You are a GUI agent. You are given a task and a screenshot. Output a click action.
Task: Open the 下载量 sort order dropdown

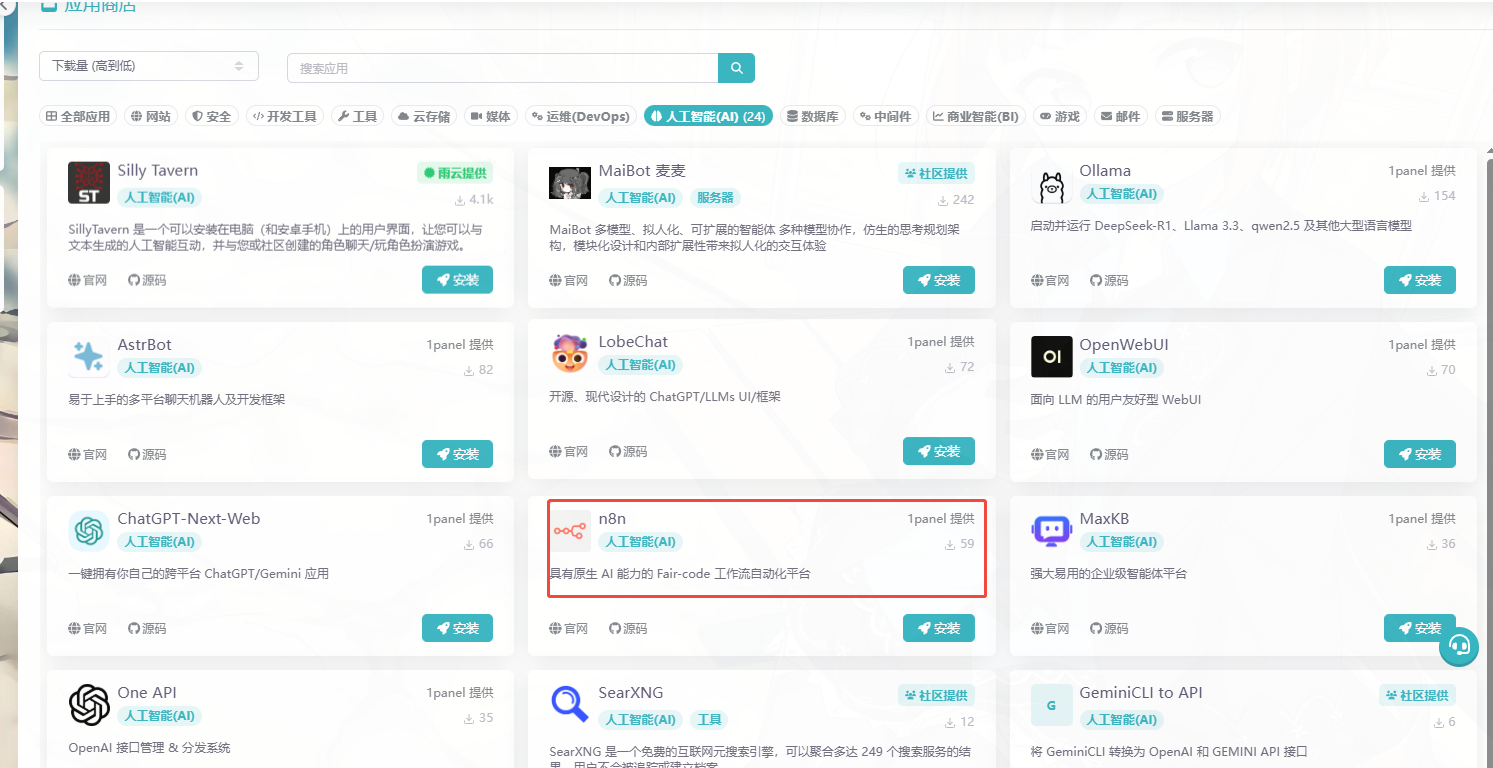tap(148, 66)
